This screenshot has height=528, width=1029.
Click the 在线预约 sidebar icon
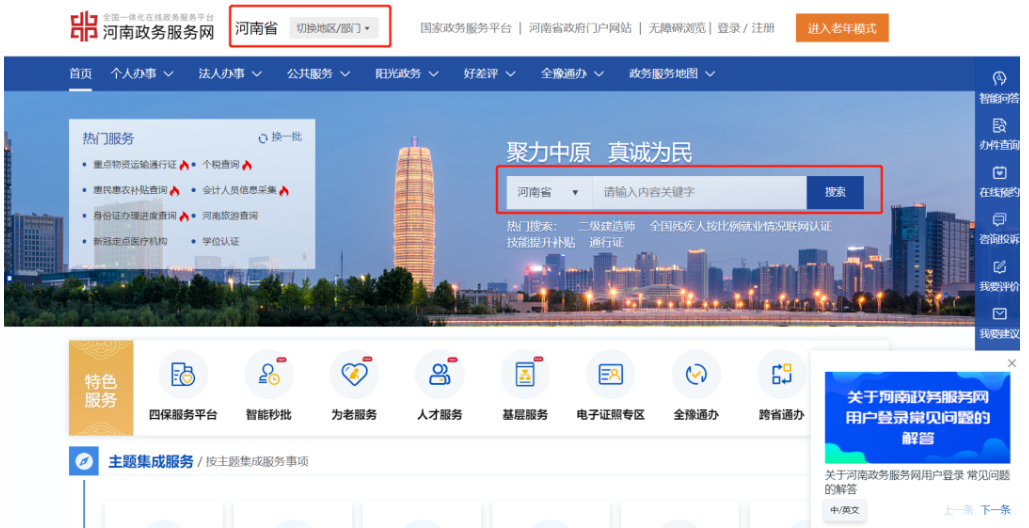998,173
